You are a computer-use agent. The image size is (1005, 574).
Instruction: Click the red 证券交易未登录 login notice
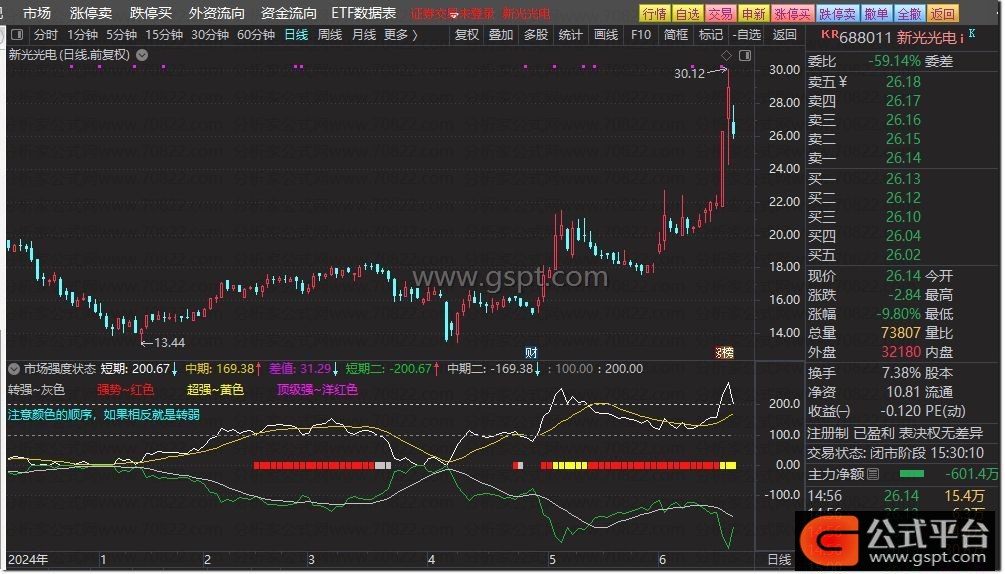click(x=453, y=13)
